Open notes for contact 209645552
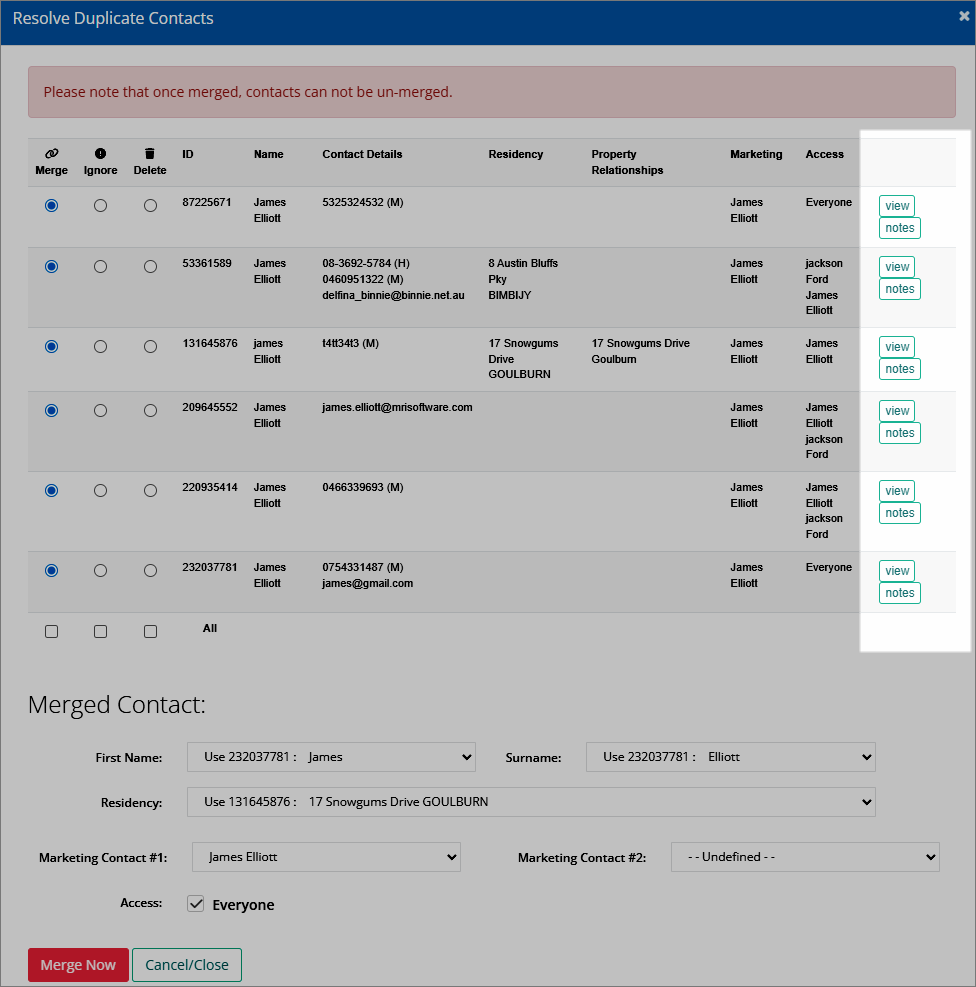 [x=900, y=433]
